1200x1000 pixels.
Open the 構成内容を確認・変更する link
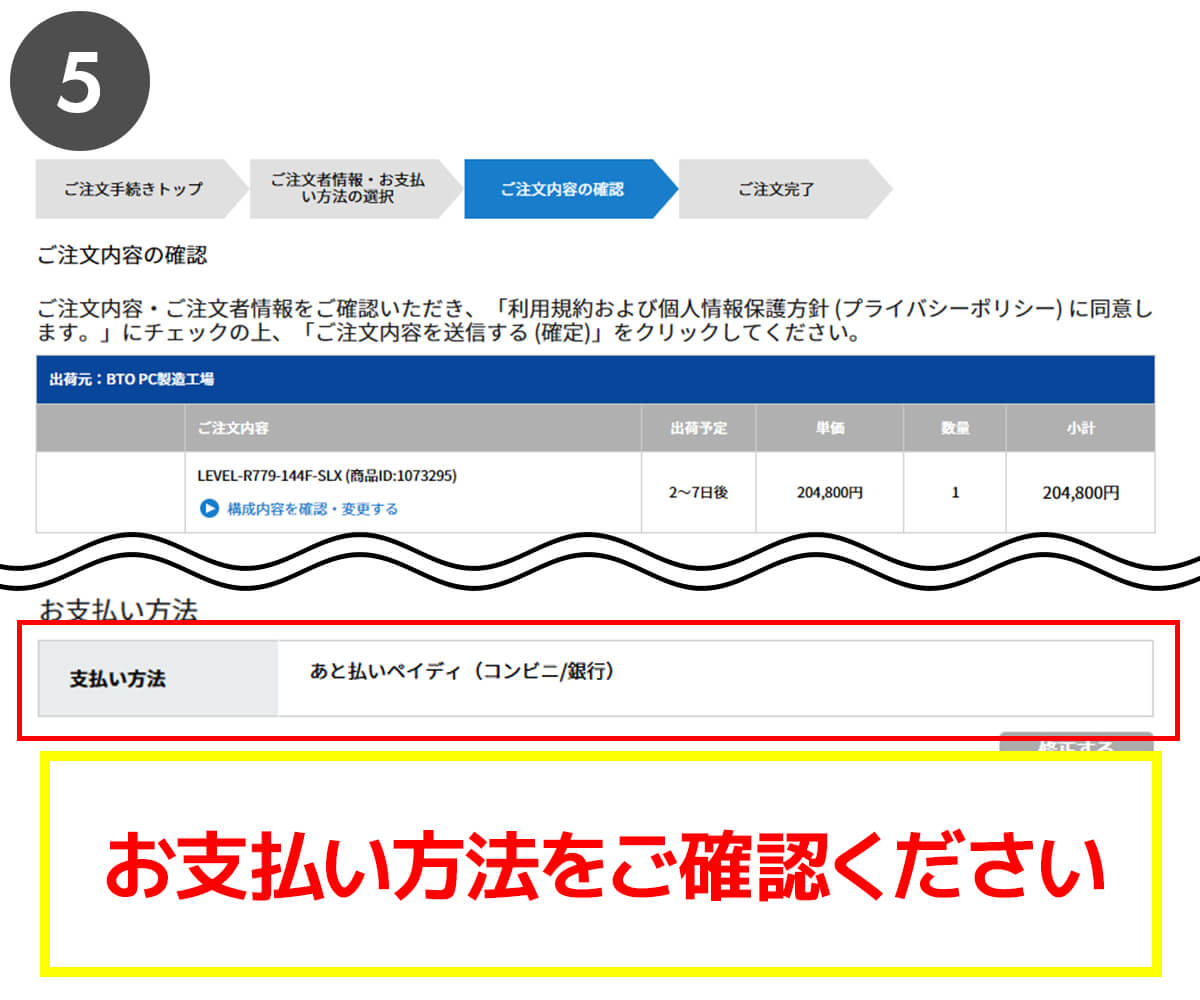pos(312,508)
